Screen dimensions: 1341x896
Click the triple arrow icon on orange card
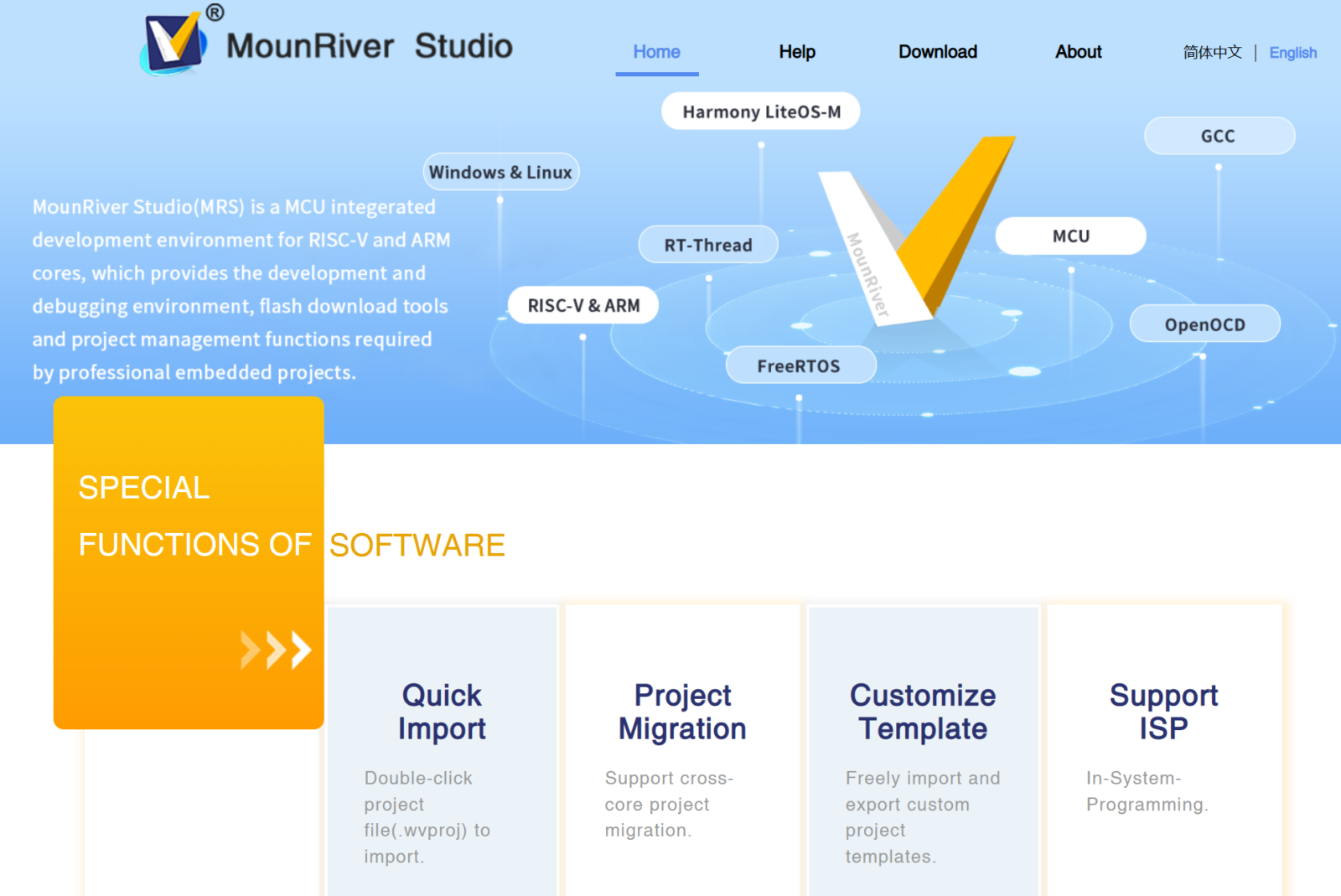click(276, 648)
